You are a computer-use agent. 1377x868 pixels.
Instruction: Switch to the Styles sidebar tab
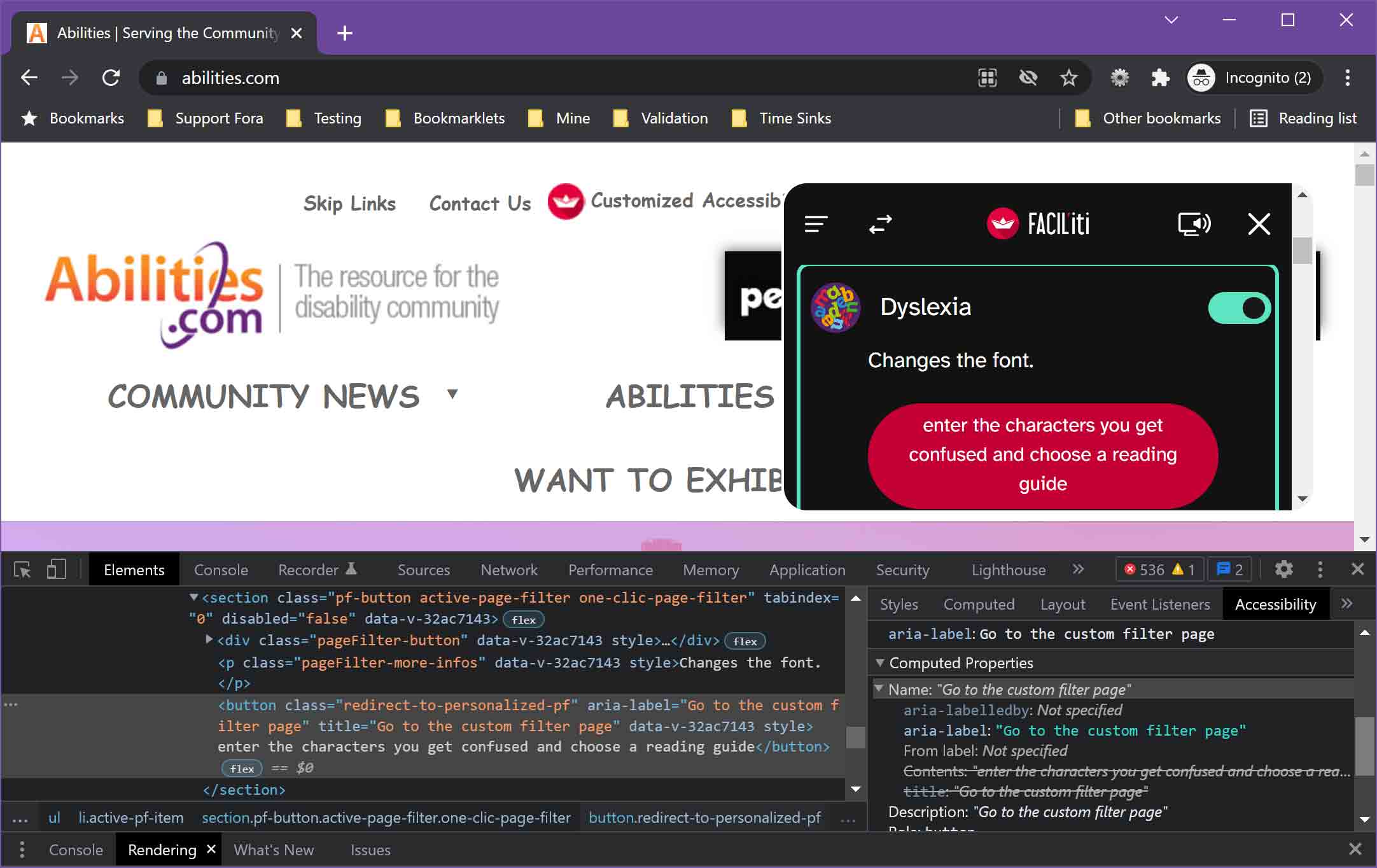click(x=898, y=605)
